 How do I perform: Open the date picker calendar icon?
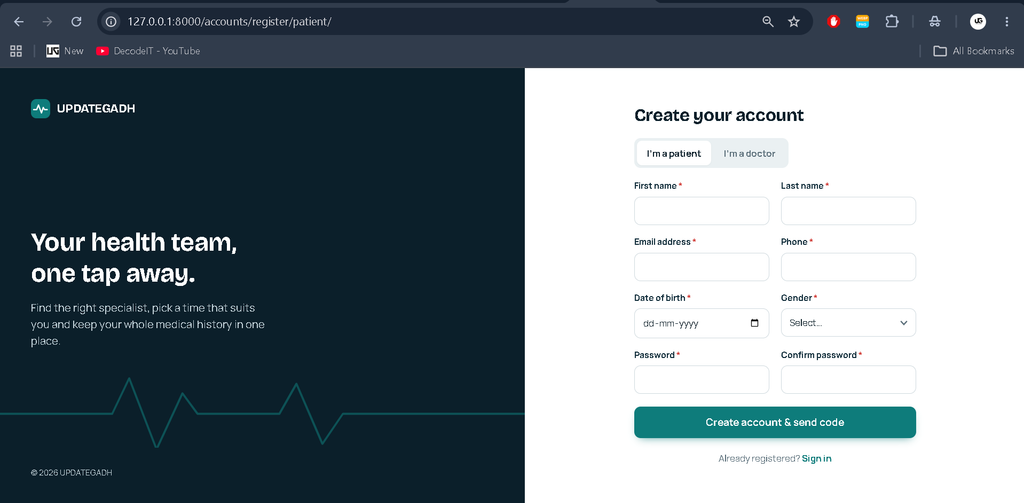pyautogui.click(x=755, y=323)
